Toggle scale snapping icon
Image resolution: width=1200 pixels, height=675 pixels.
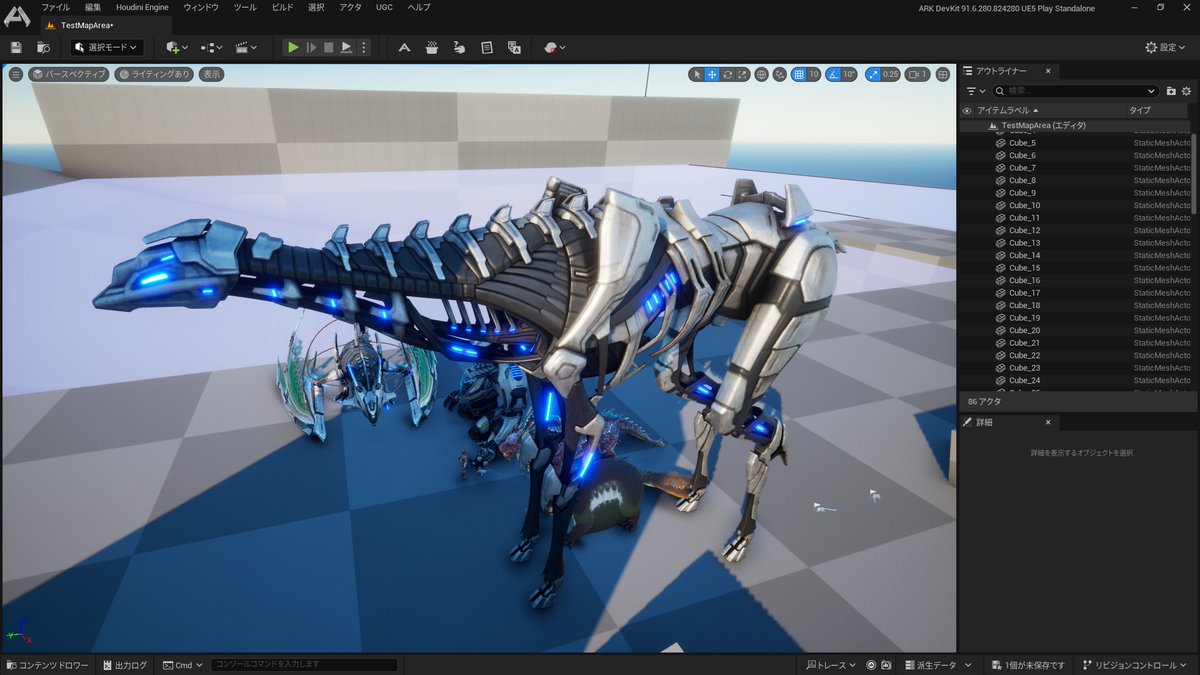[x=872, y=74]
